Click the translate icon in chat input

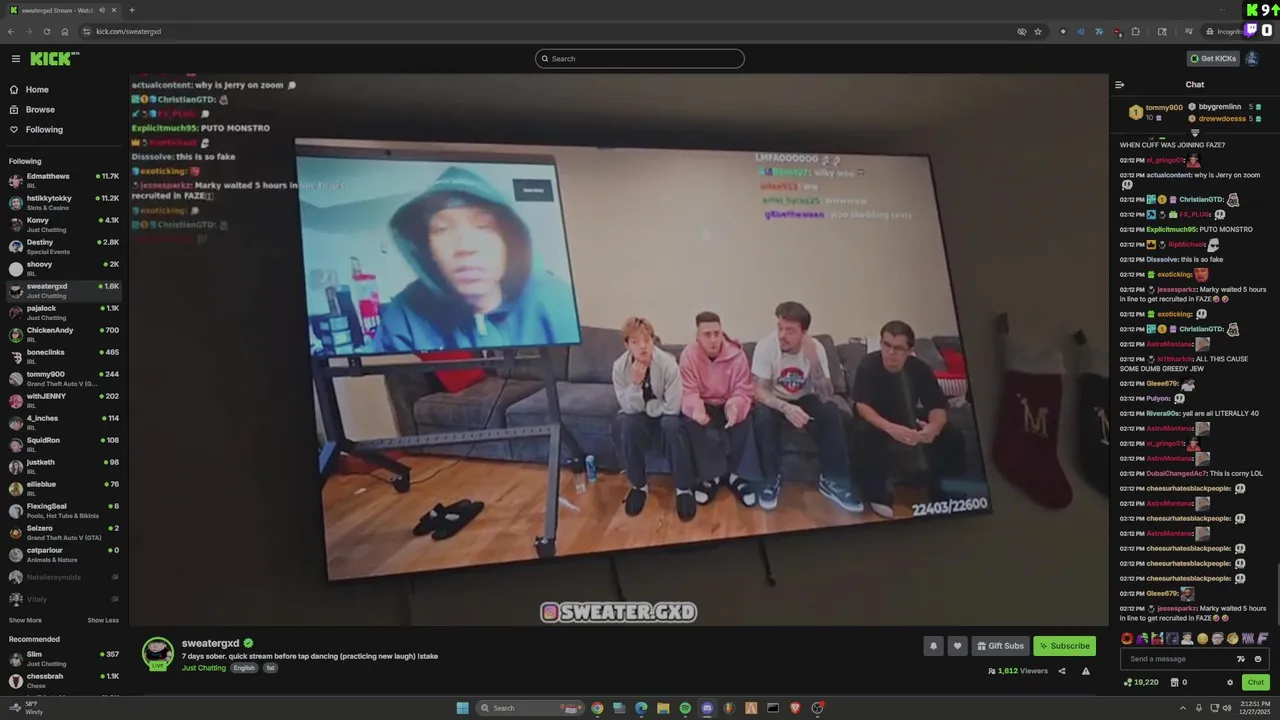(1241, 659)
